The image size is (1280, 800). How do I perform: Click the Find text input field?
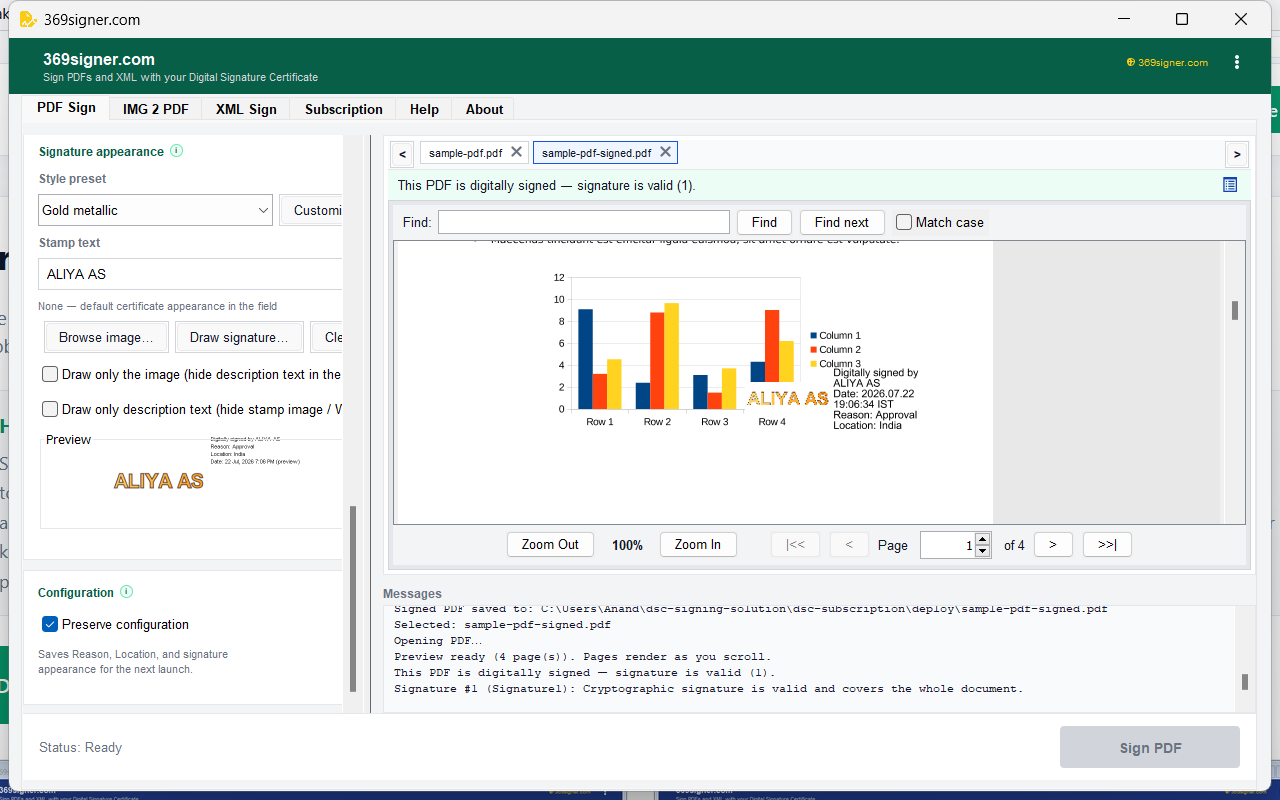(584, 222)
